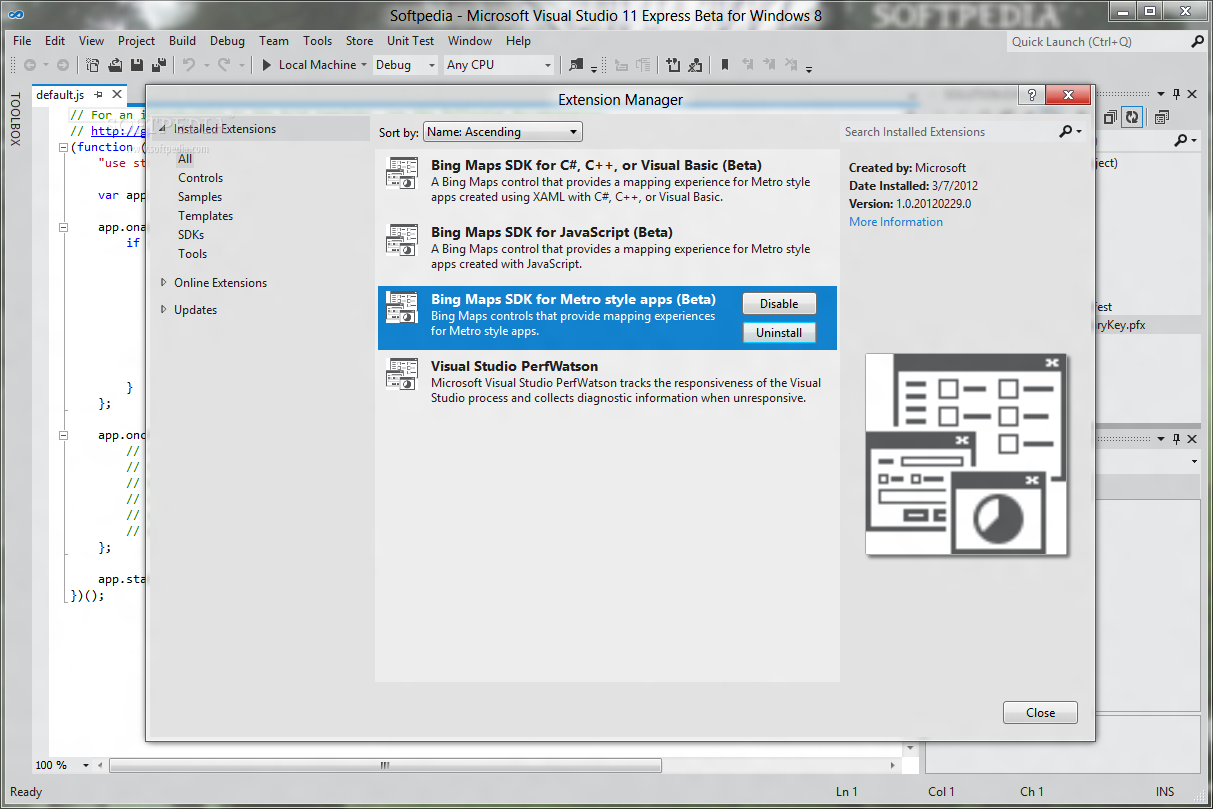The height and width of the screenshot is (809, 1213).
Task: Start debugging with the green play arrow
Action: [267, 65]
